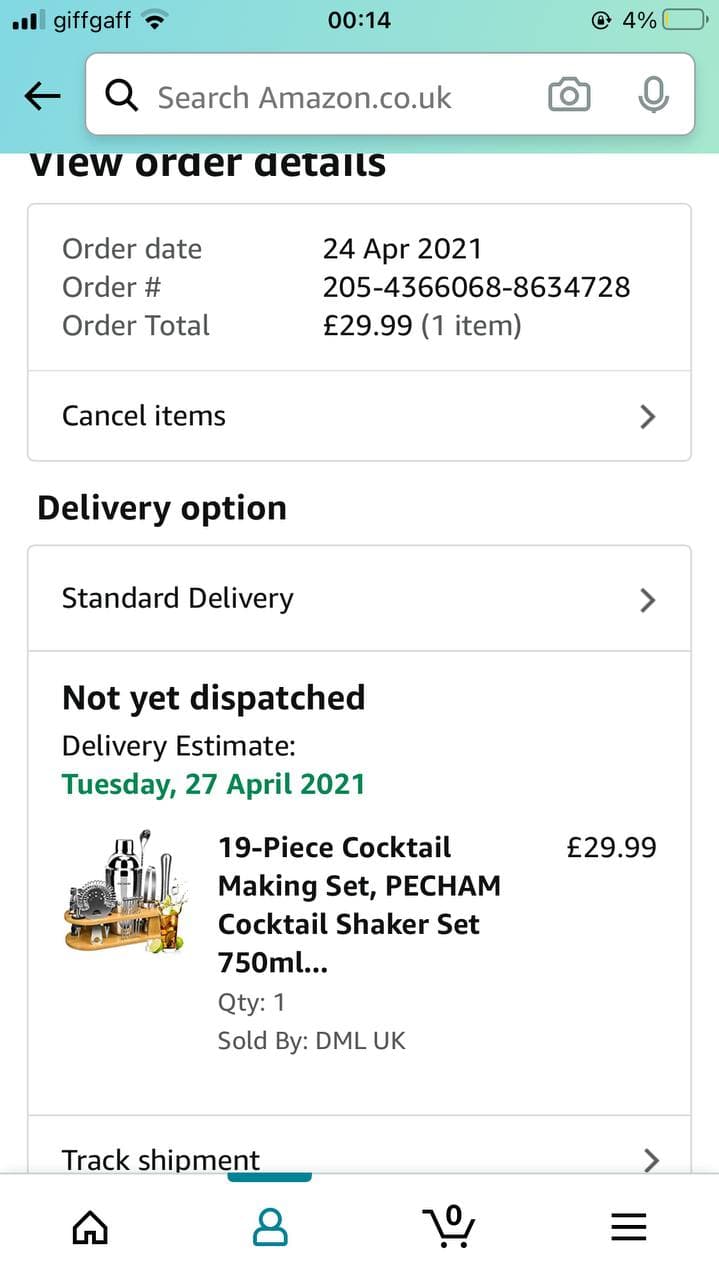
Task: Open the shopping basket icon
Action: tap(448, 1225)
